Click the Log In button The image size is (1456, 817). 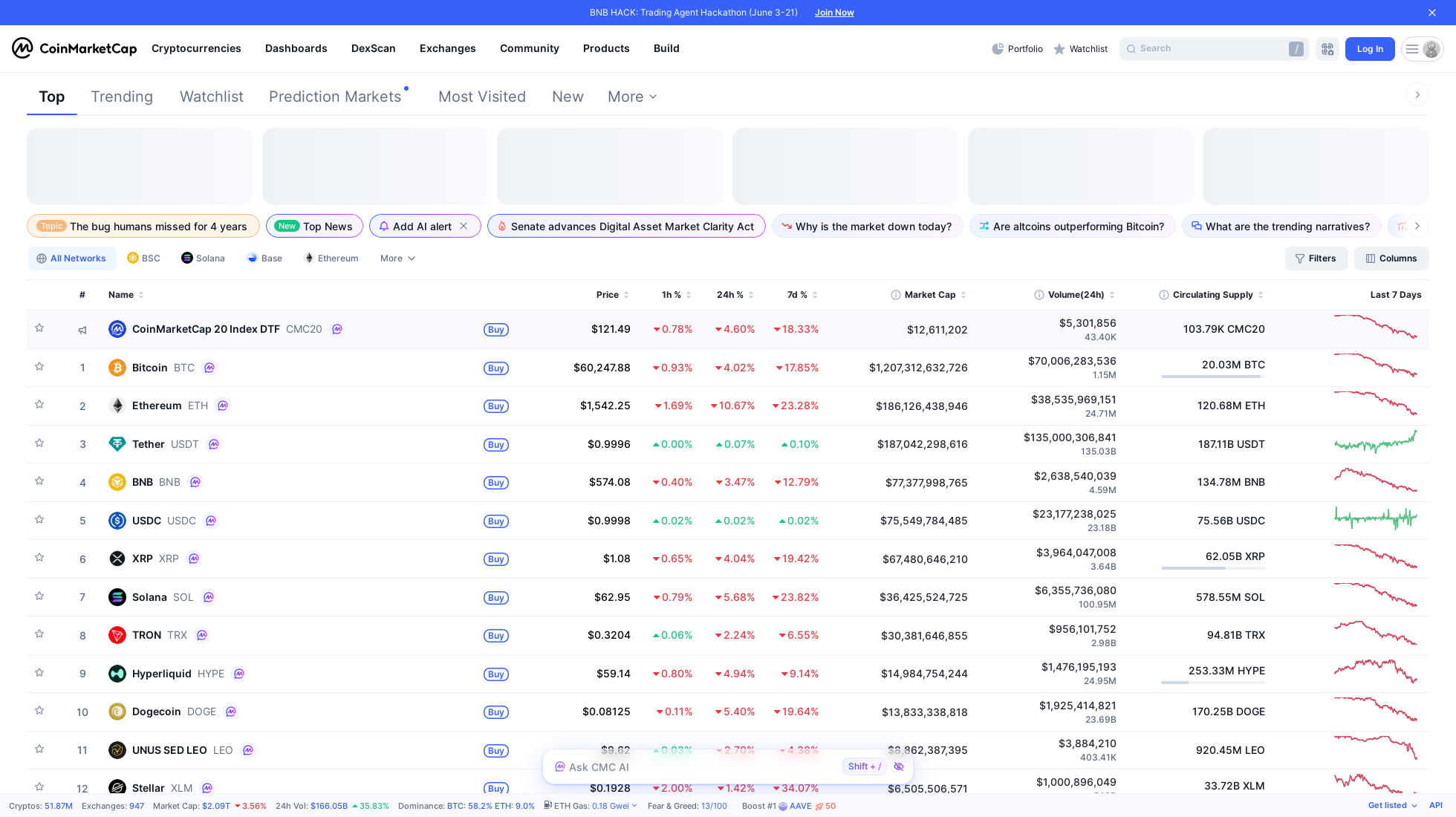1370,49
